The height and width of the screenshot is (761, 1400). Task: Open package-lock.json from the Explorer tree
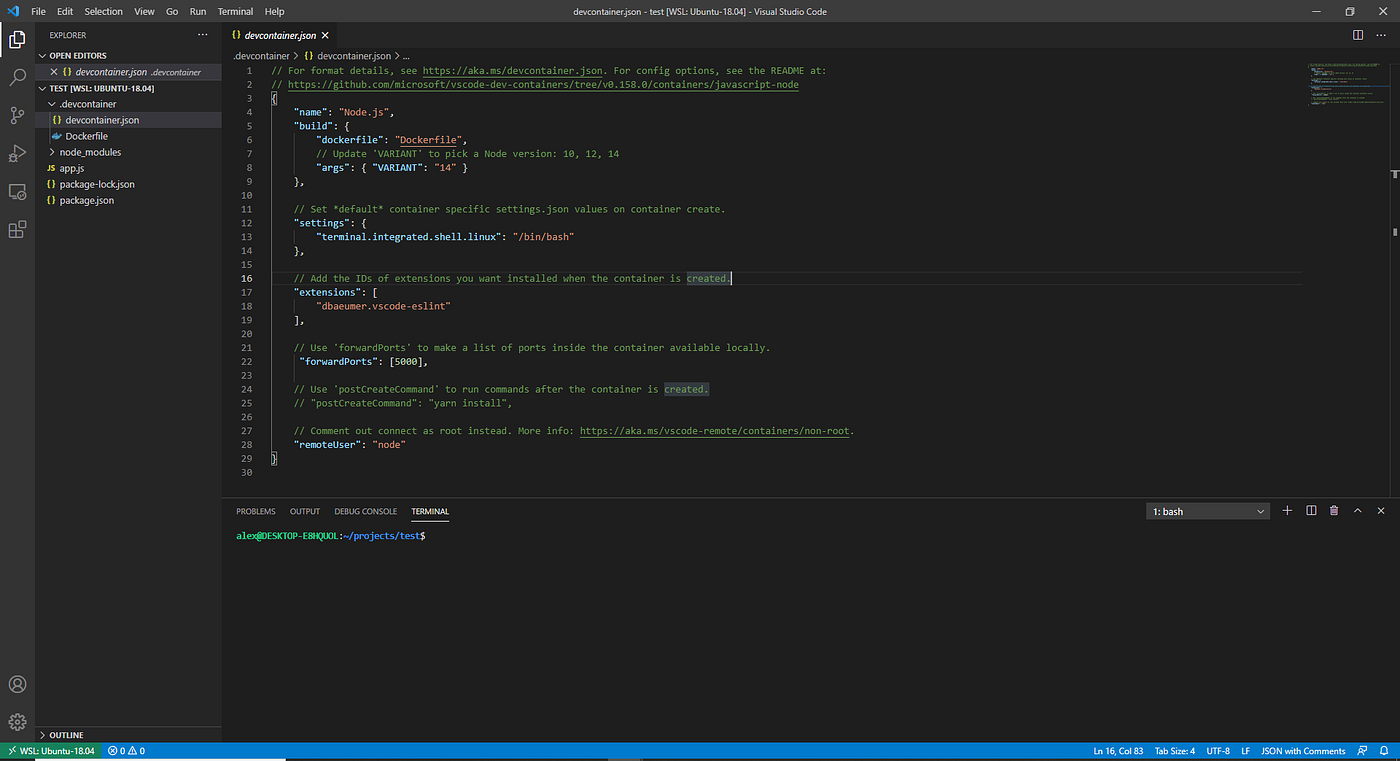pos(97,184)
